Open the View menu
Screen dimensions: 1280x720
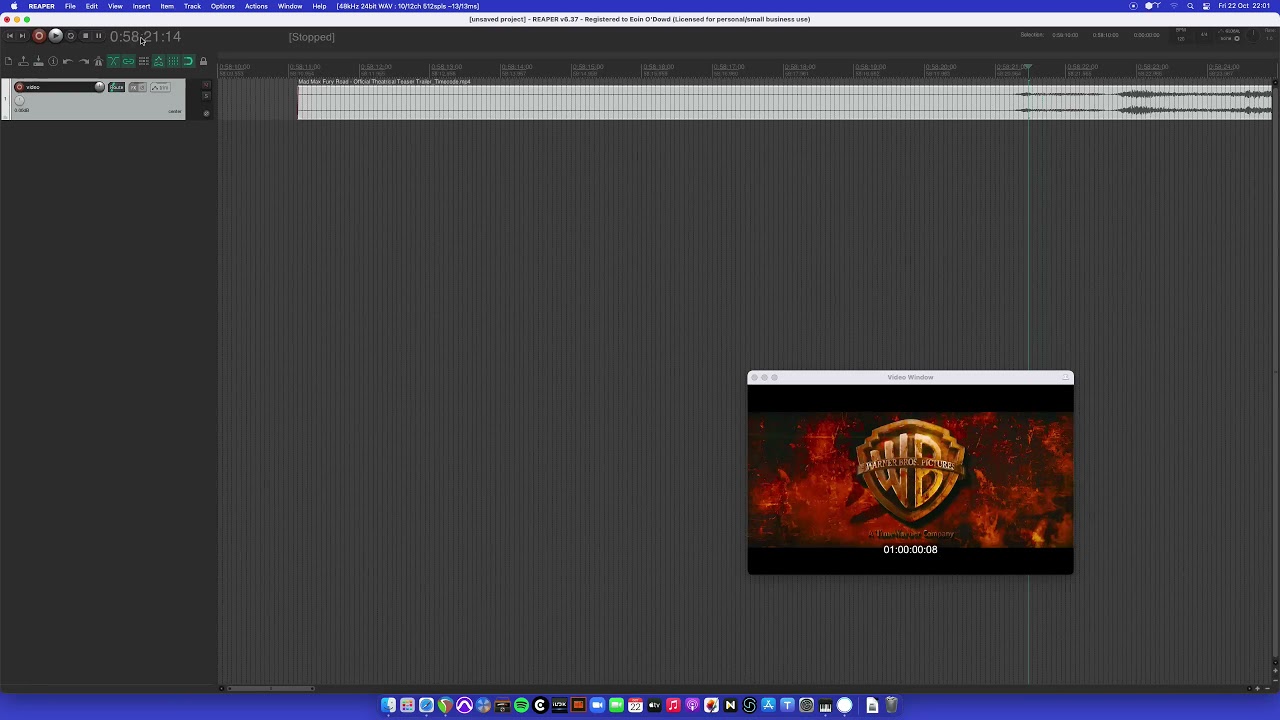[115, 6]
